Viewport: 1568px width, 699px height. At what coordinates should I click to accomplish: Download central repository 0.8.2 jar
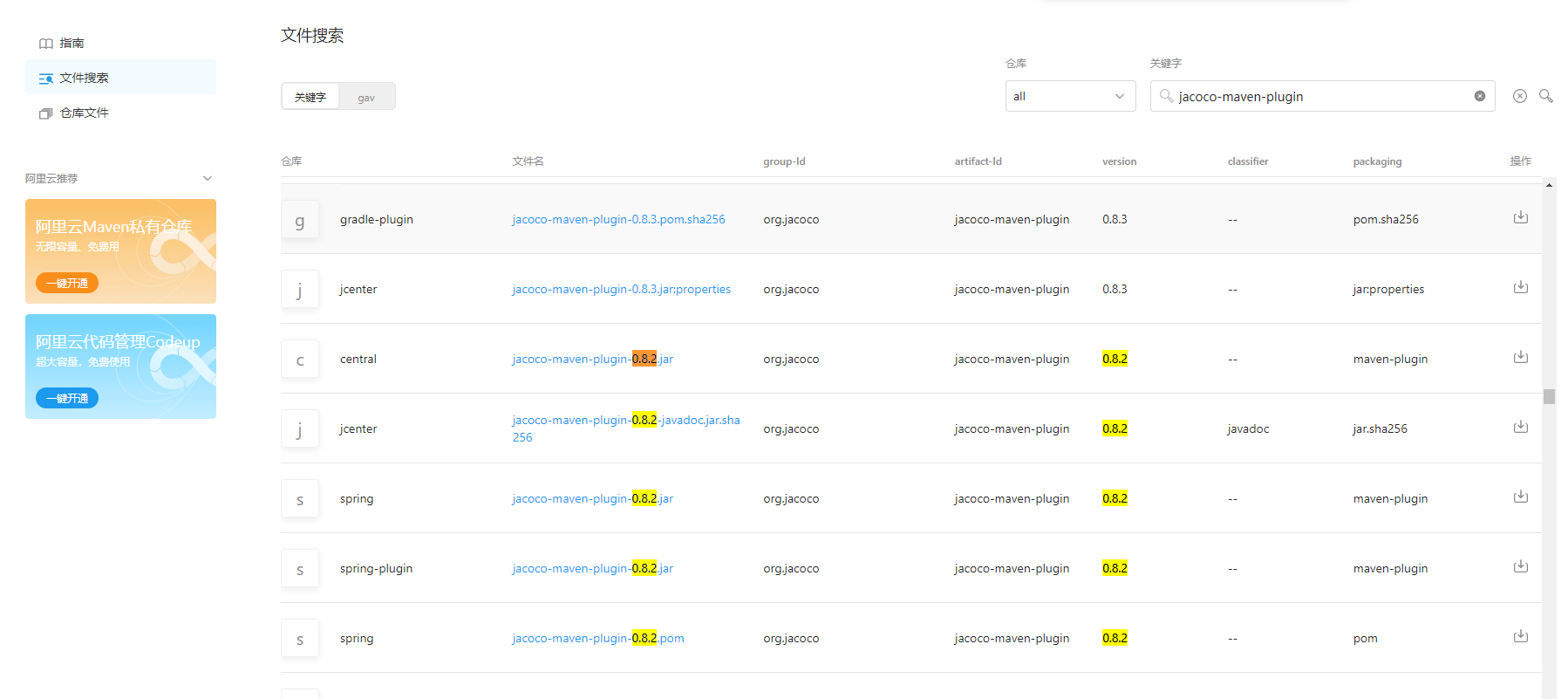pos(1520,357)
